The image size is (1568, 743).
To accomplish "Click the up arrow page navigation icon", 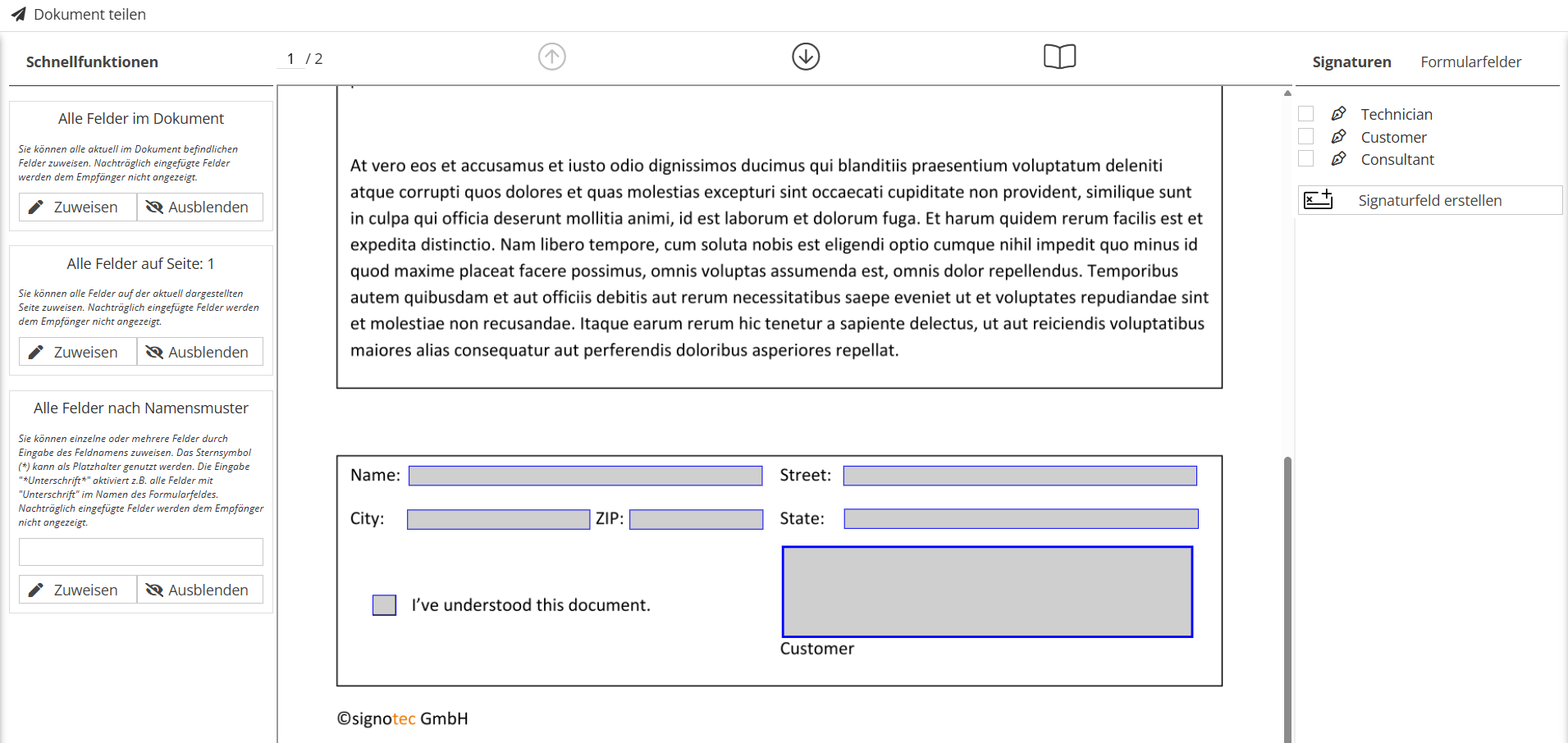I will [551, 56].
